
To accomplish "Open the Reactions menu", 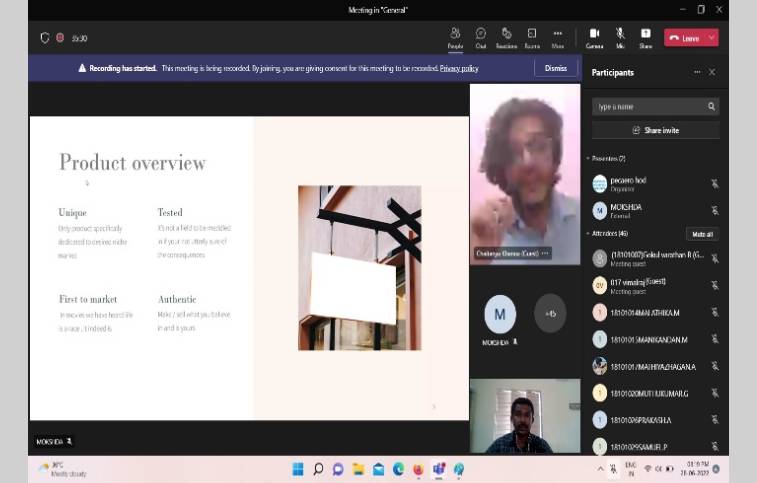I will 506,36.
